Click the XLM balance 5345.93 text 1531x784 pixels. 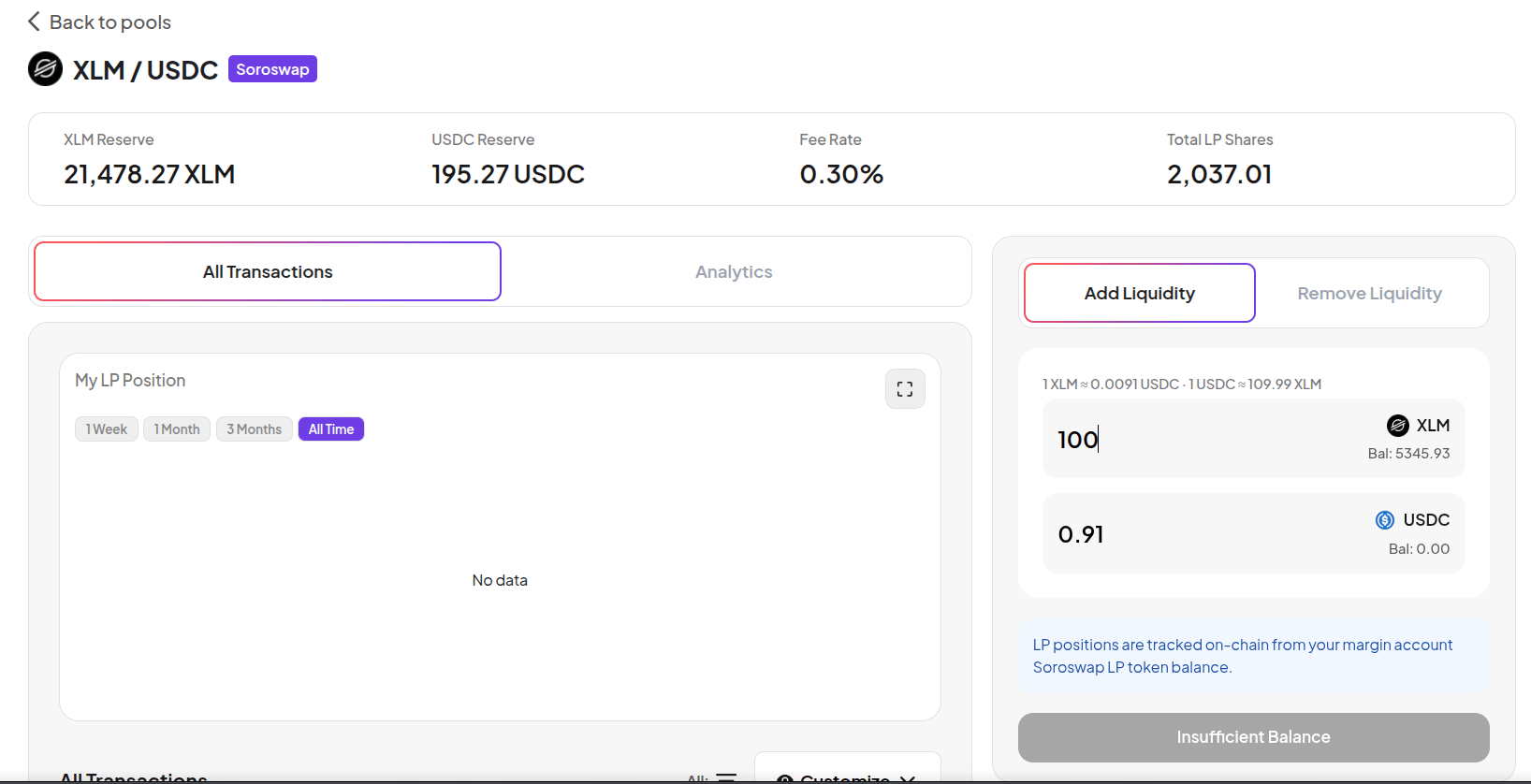1408,454
